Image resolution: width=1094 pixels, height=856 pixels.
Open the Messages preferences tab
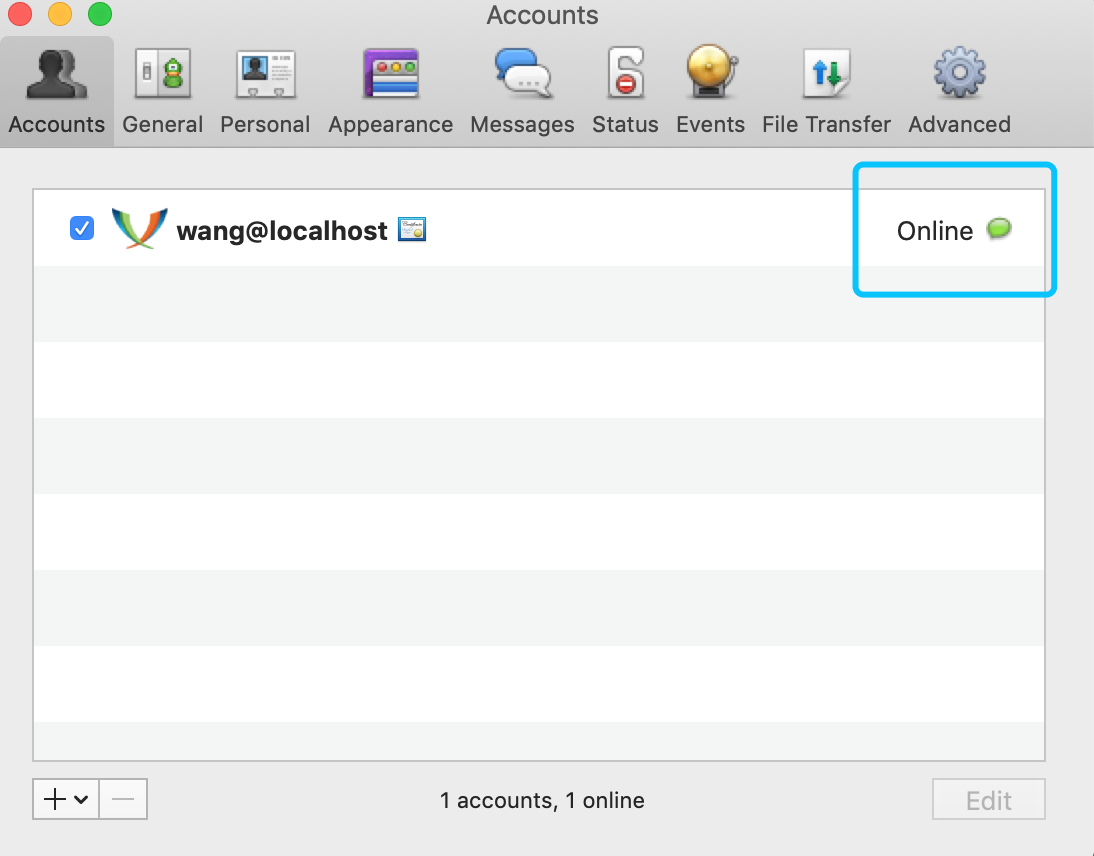(x=523, y=91)
